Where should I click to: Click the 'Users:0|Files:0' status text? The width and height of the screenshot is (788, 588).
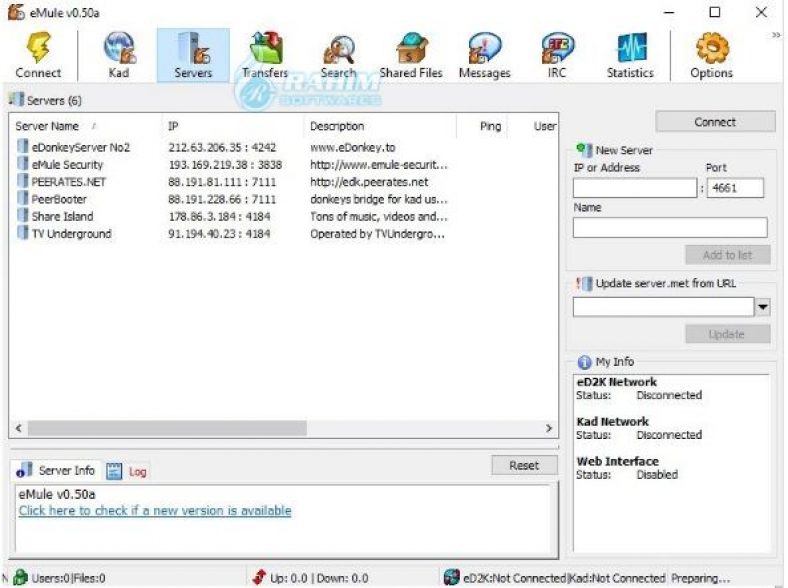tap(68, 578)
